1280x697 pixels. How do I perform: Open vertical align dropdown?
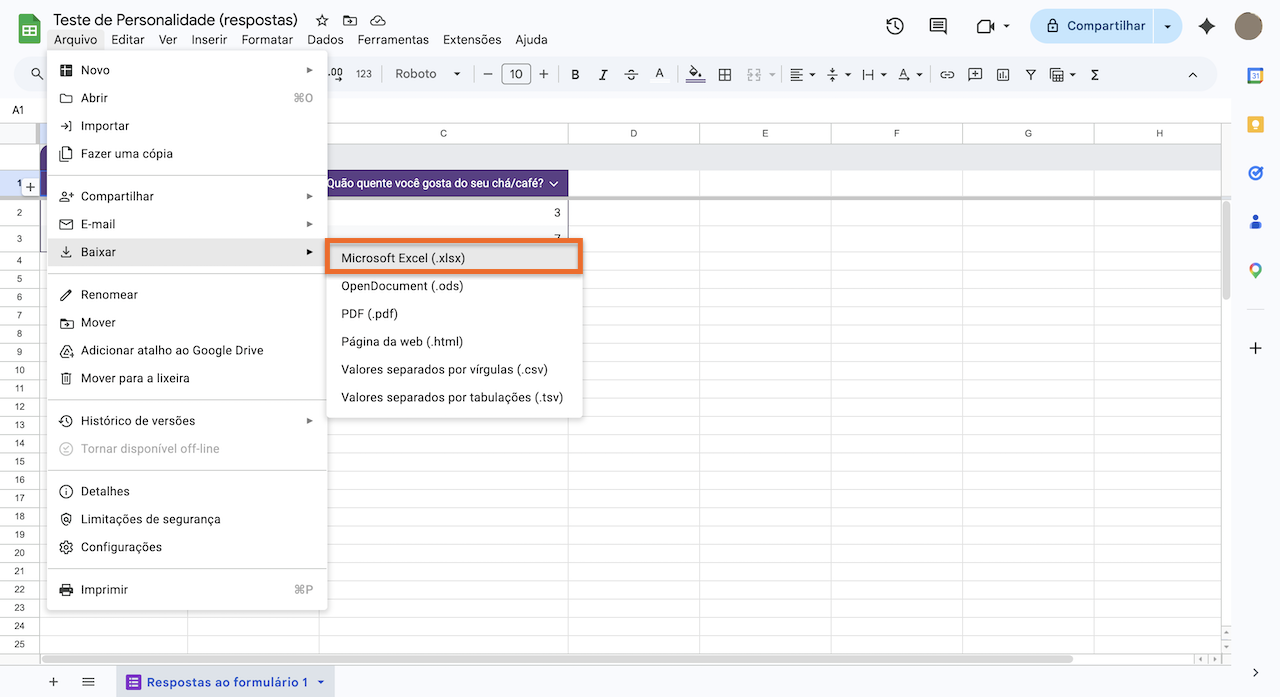pyautogui.click(x=839, y=74)
